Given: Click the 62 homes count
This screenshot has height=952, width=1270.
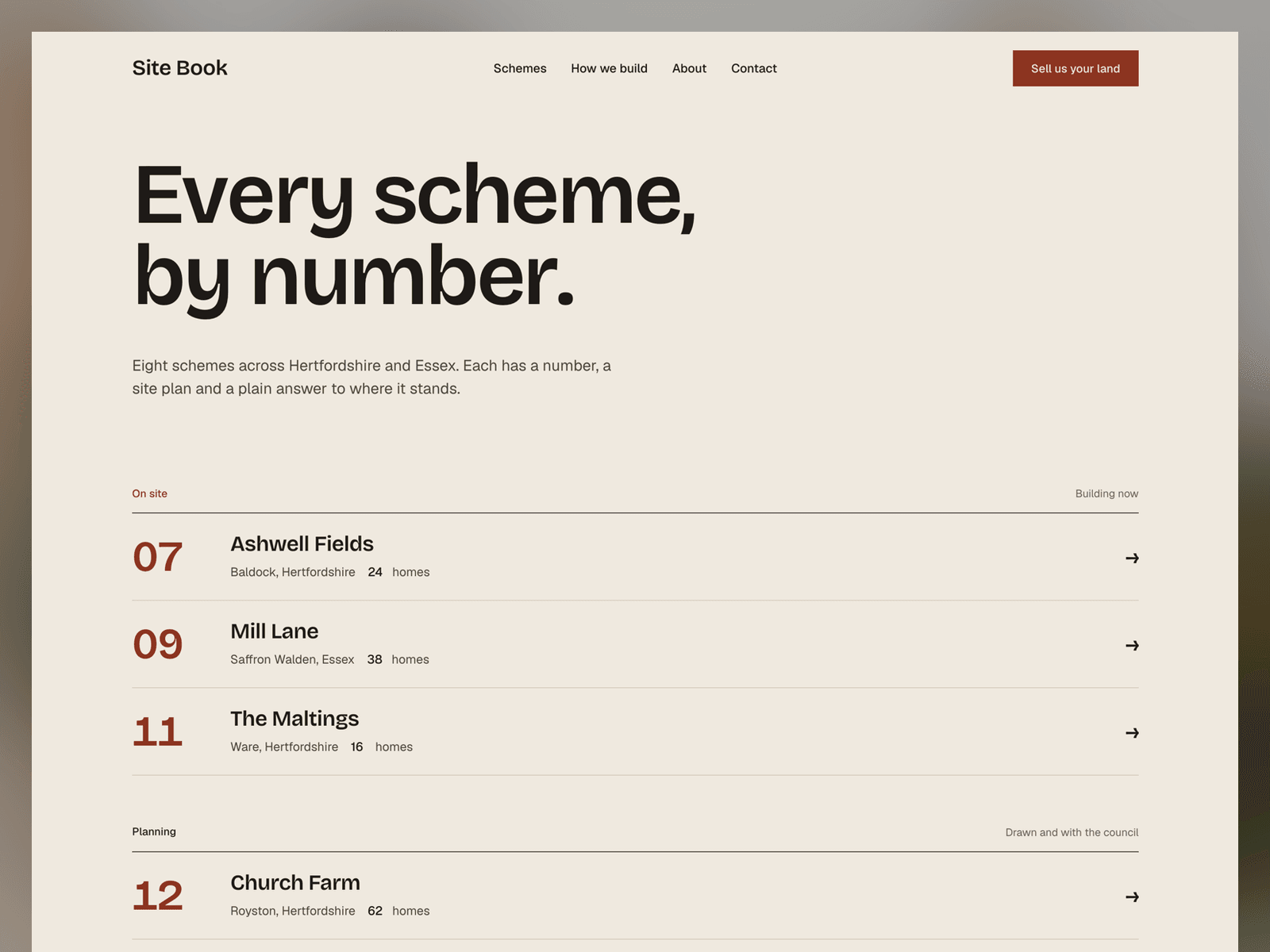Looking at the screenshot, I should 398,911.
